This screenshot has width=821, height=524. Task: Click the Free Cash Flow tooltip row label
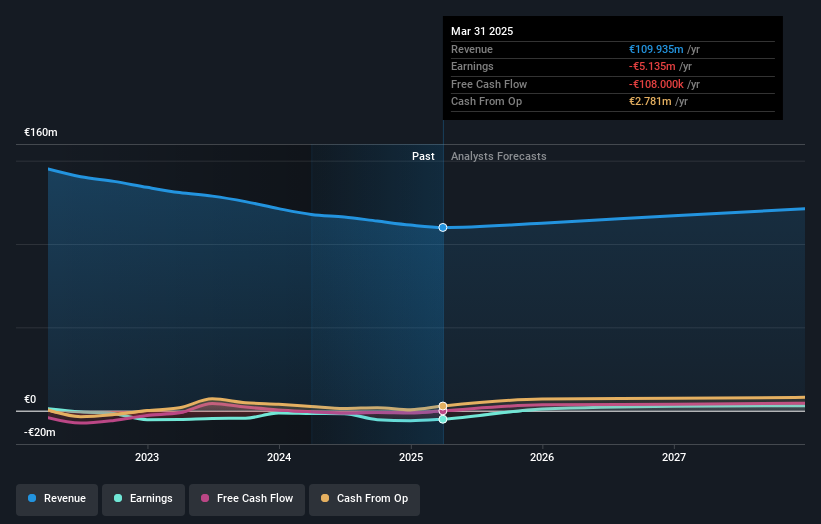tap(489, 84)
